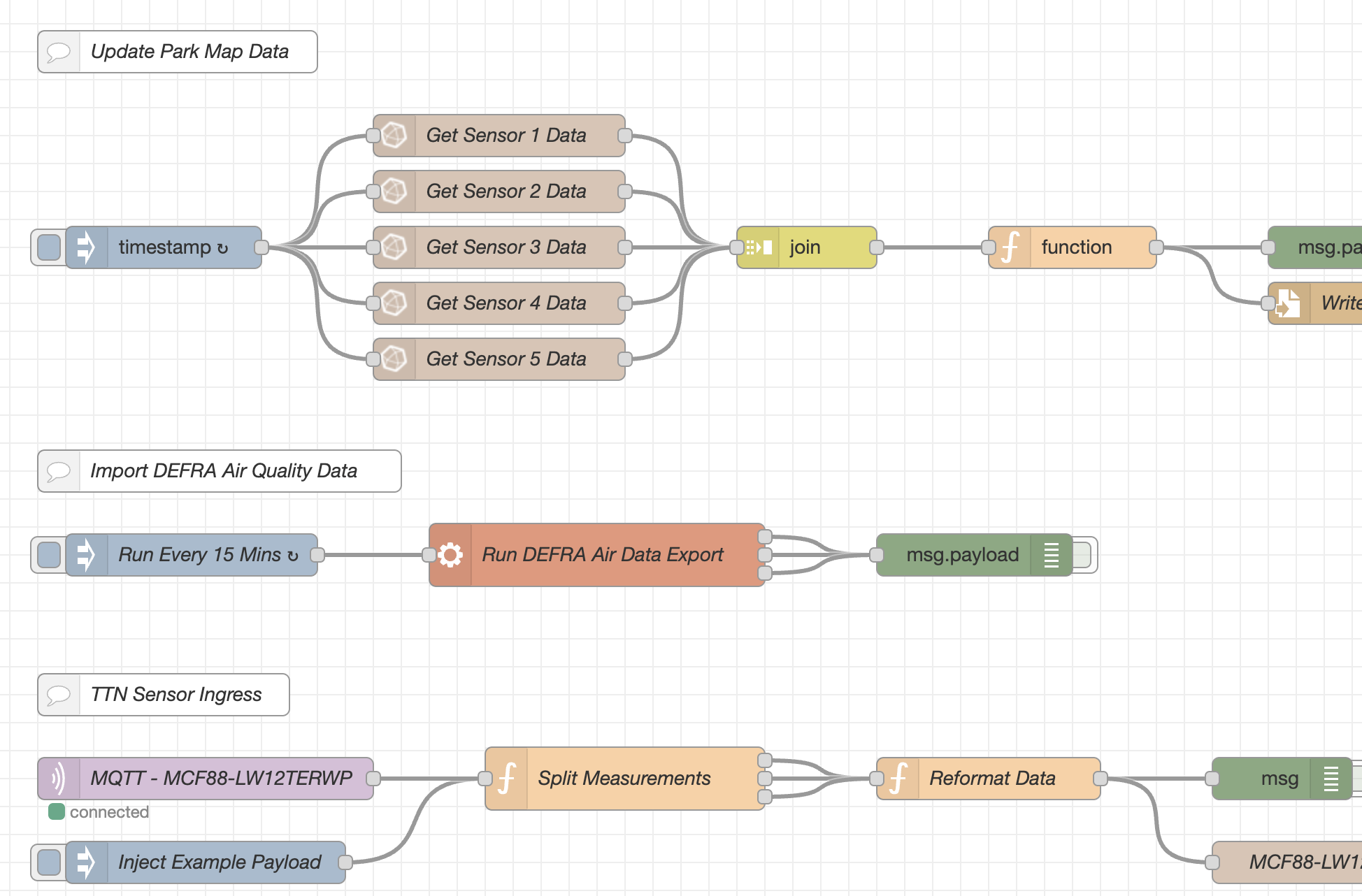This screenshot has height=896, width=1362.
Task: Click the input port of Reformat Data node
Action: [877, 779]
